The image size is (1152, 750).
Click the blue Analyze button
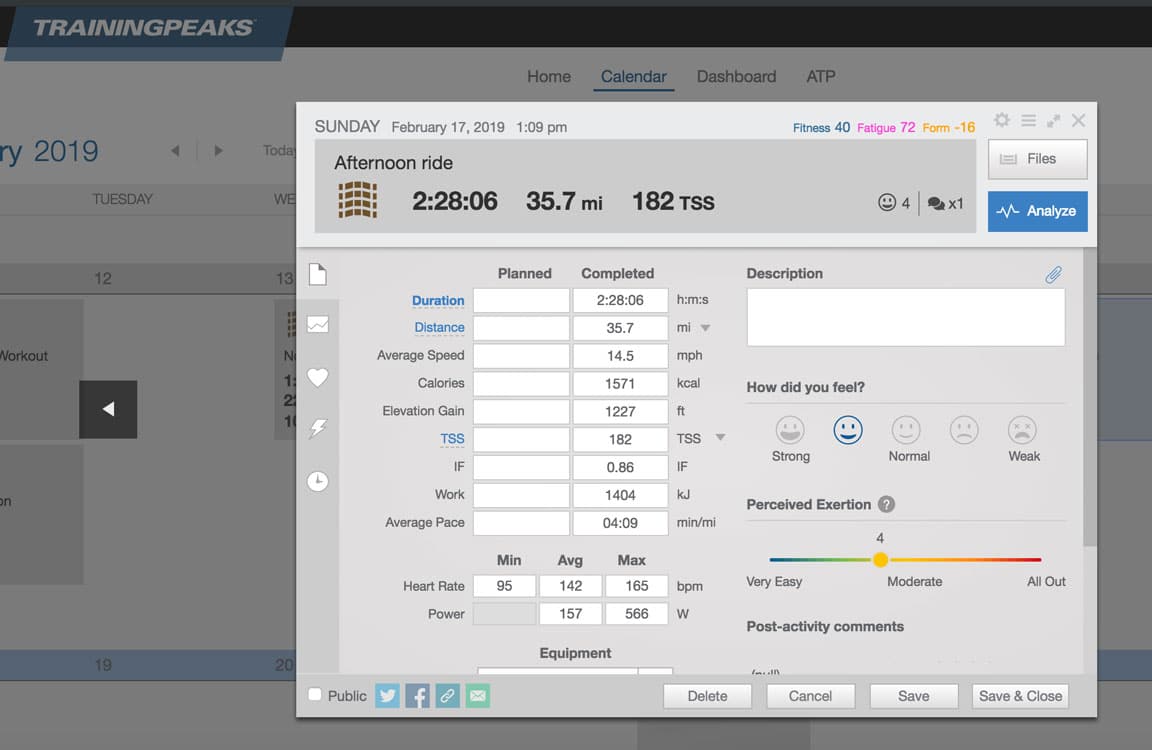[1037, 212]
